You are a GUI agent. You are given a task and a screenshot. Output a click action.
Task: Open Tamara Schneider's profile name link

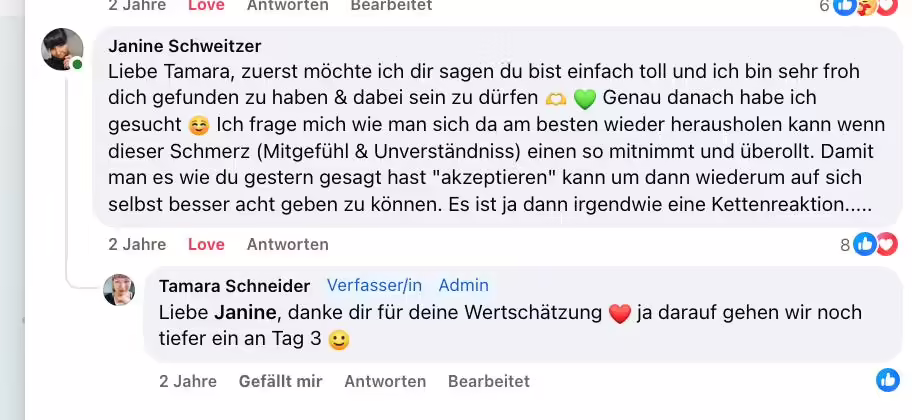(234, 286)
